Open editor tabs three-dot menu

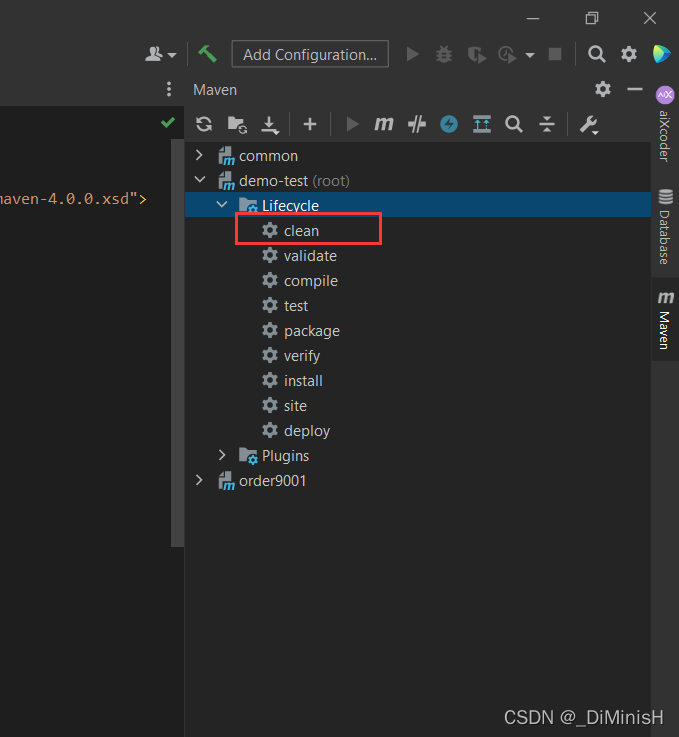point(169,89)
